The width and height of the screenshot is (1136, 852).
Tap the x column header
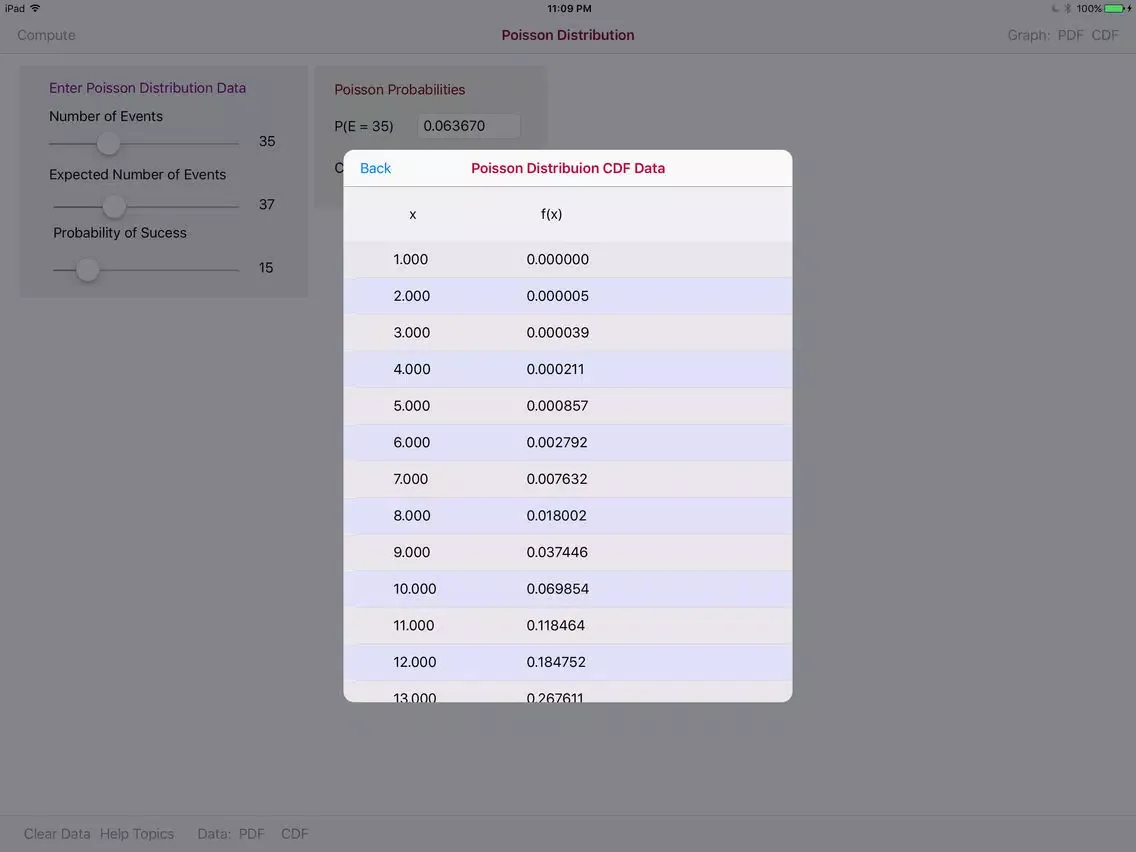pyautogui.click(x=413, y=214)
